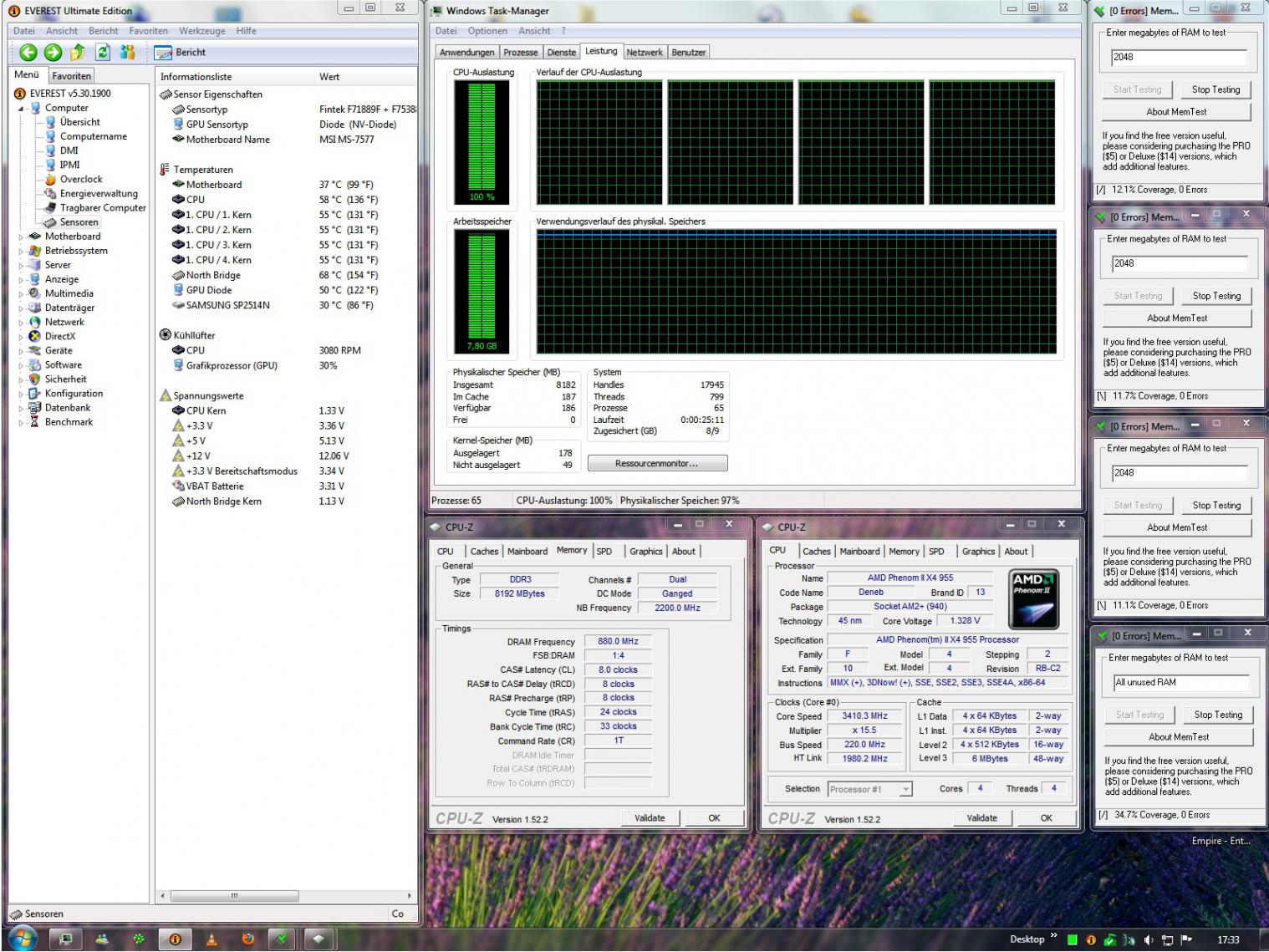This screenshot has height=952, width=1269.
Task: Expand the Multimedia tree node
Action: (22, 293)
